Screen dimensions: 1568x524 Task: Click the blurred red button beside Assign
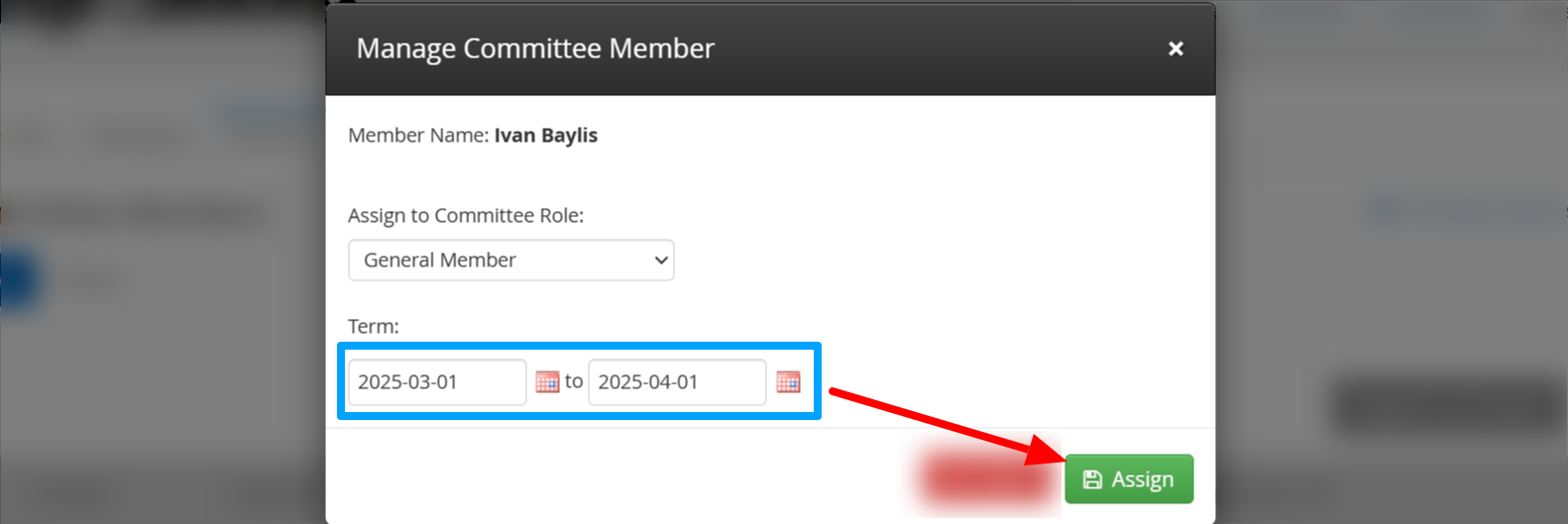click(984, 479)
